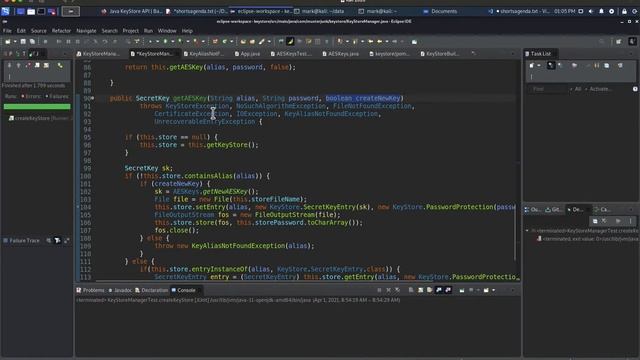Viewport: 640px width, 360px height.
Task: Click the Search flashlight toolbar icon
Action: tap(262, 41)
